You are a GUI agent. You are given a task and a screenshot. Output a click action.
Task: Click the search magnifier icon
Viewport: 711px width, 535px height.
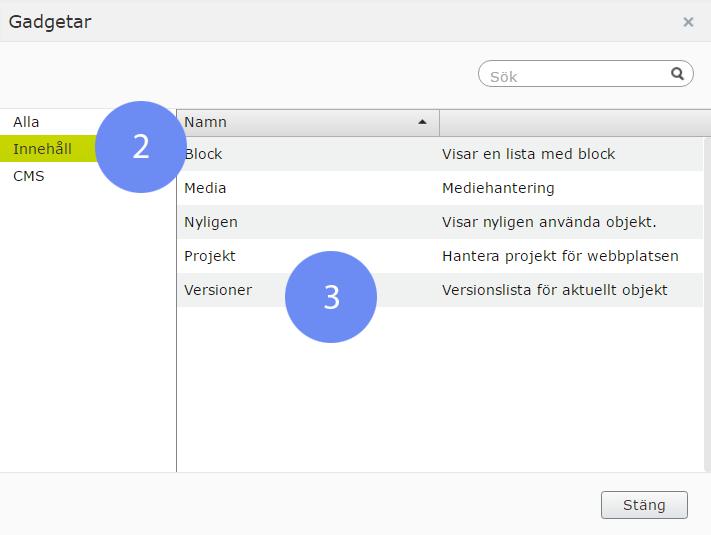[677, 73]
